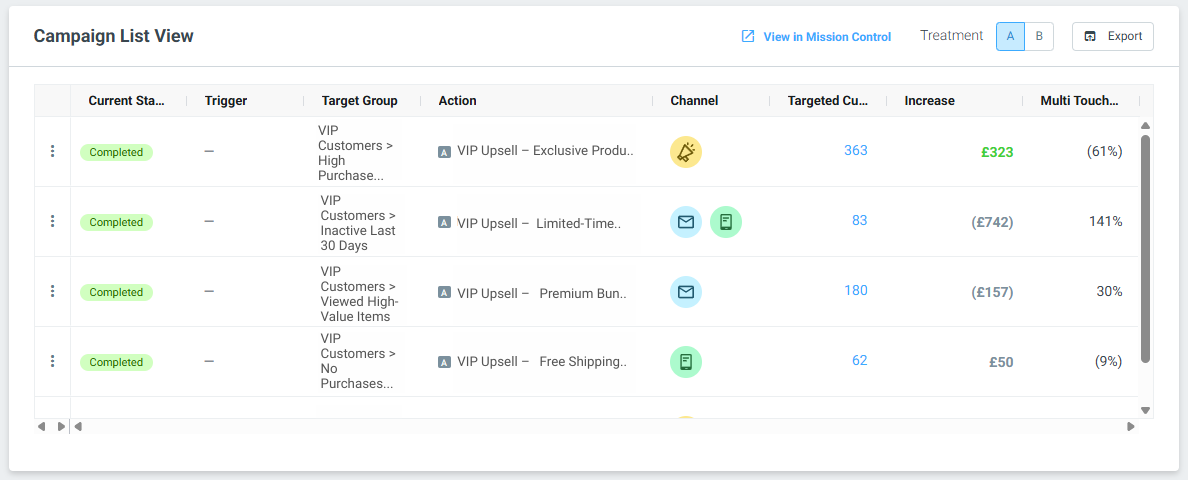Click external-link icon beside View in Mission Control

pyautogui.click(x=748, y=36)
